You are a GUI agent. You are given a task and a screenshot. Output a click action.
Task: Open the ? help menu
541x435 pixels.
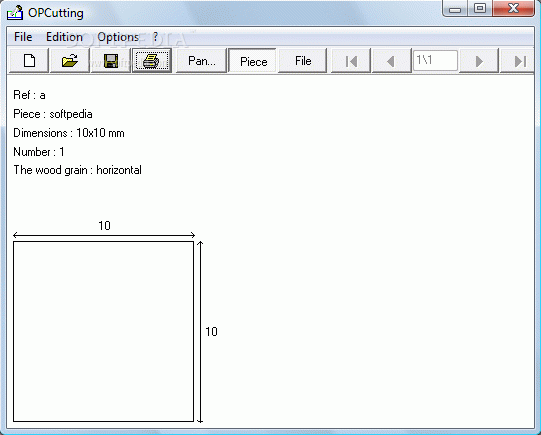pyautogui.click(x=156, y=37)
